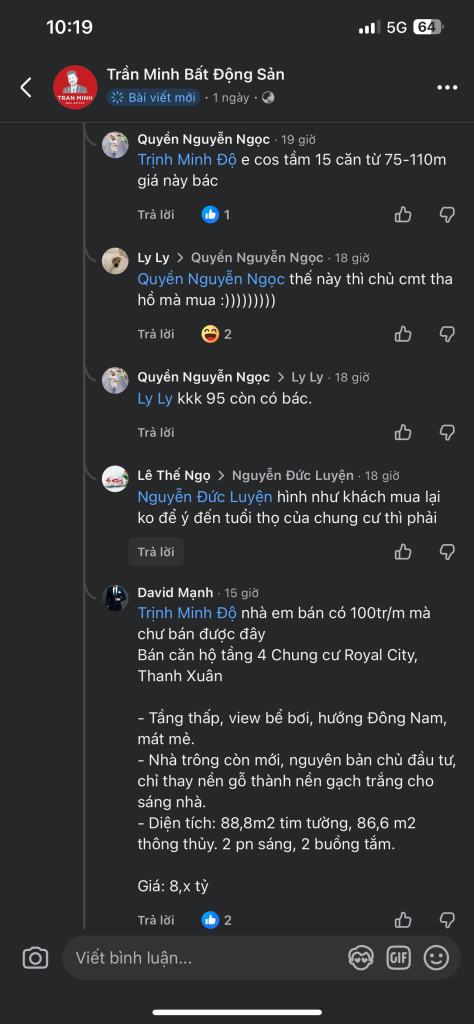Open tagged name Nguyễn Đức Luyện mention
The width and height of the screenshot is (474, 1024).
coord(205,497)
